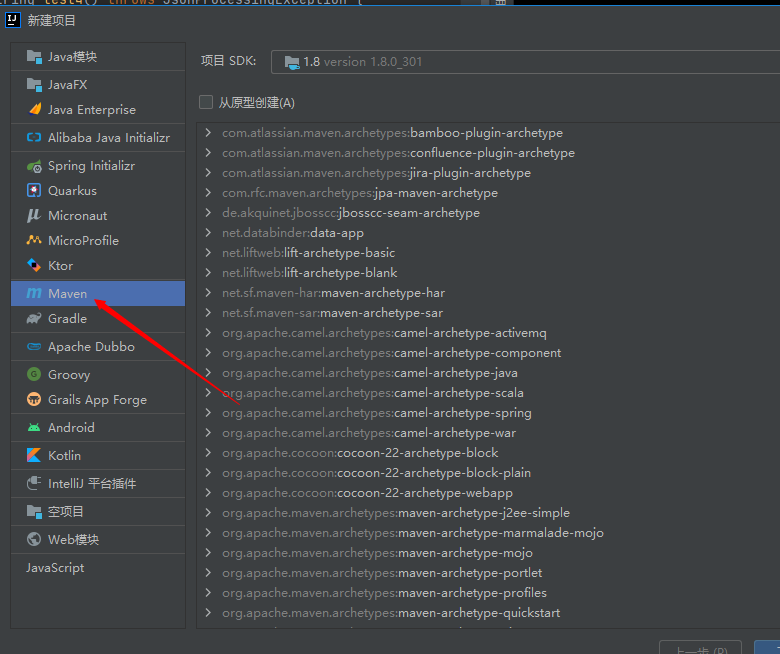Expand maven-archetype-quickstart node
The image size is (780, 654).
click(208, 613)
